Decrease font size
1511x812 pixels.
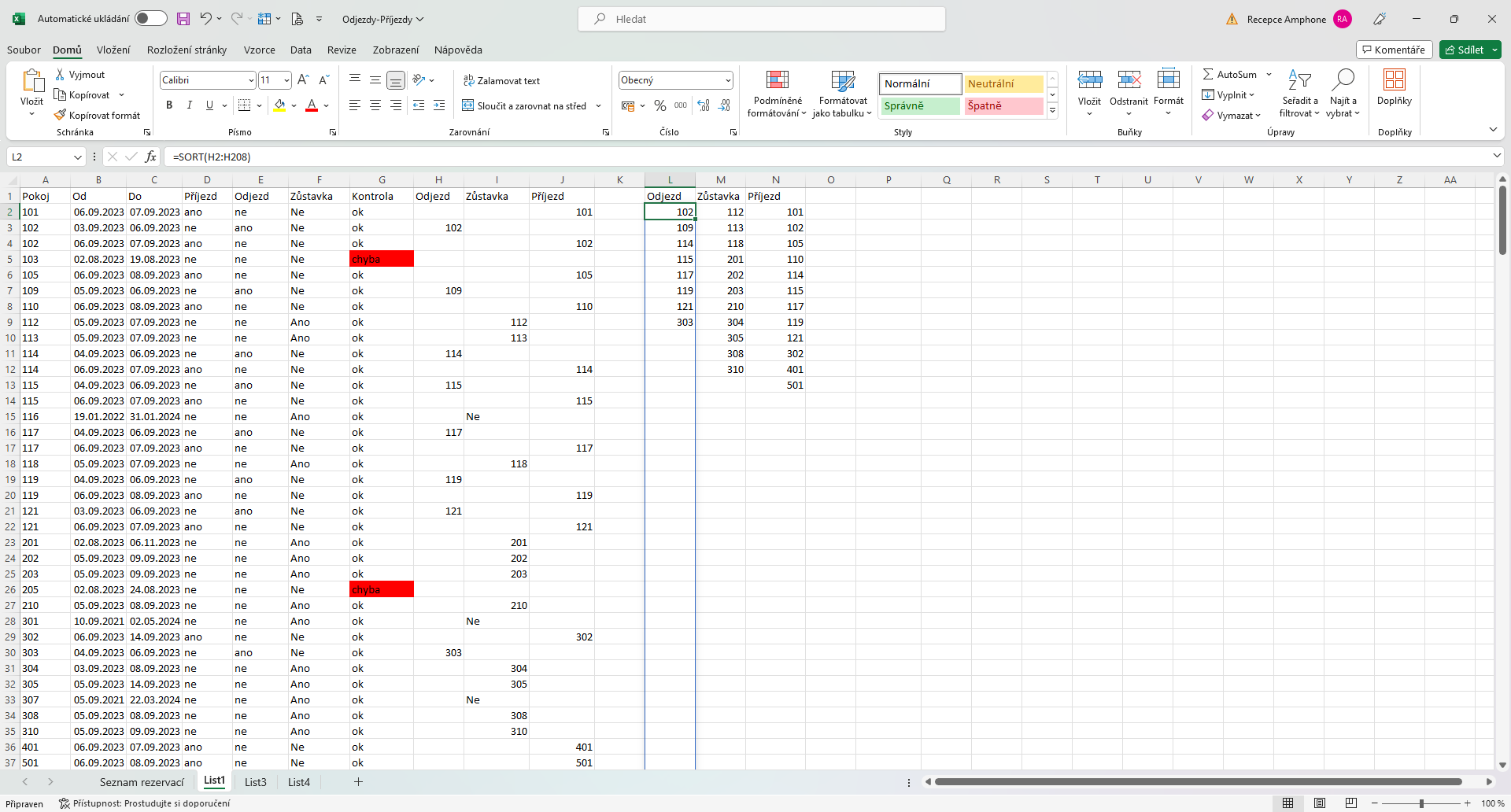(323, 80)
